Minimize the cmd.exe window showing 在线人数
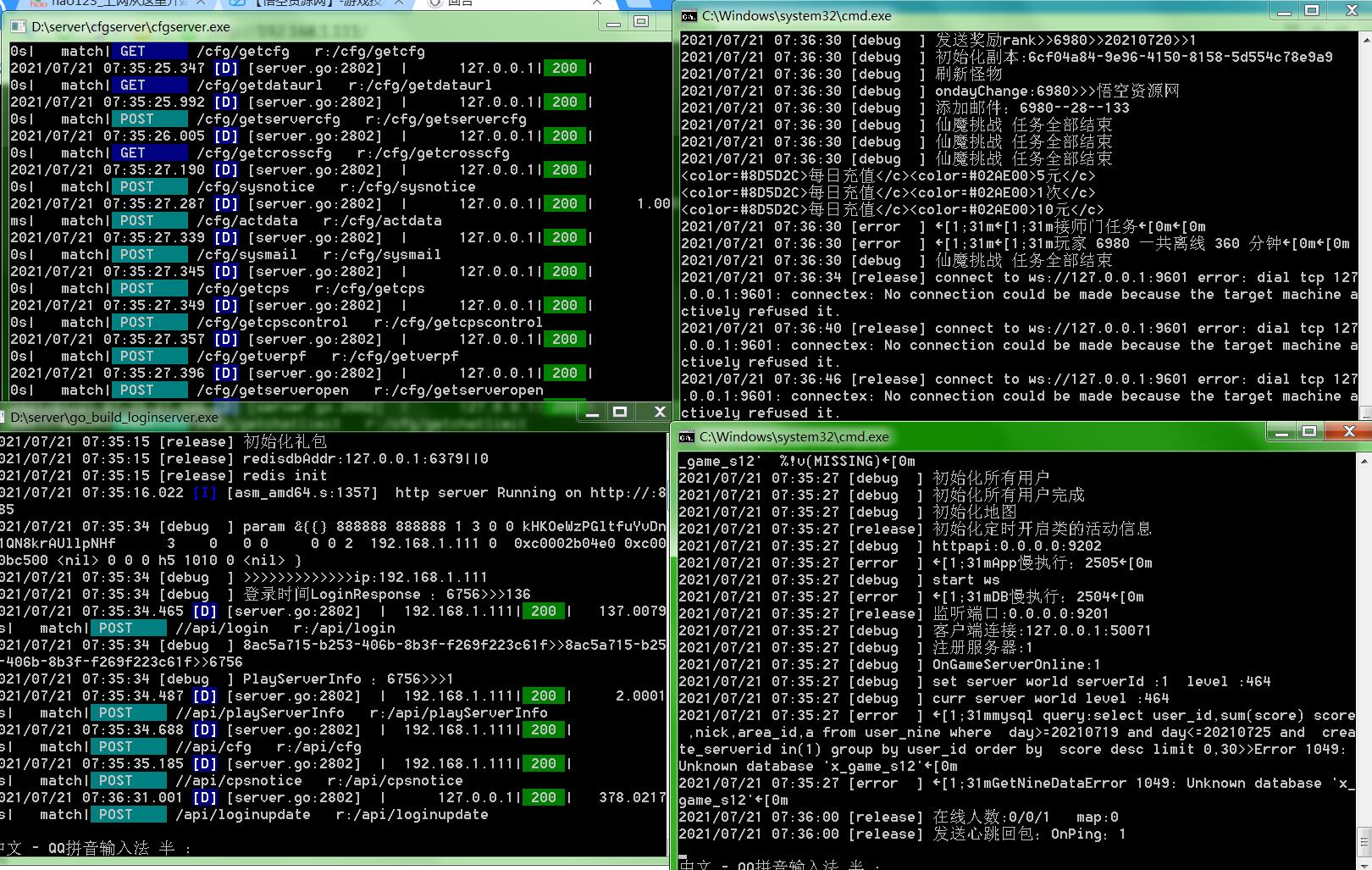This screenshot has width=1372, height=870. click(x=1282, y=432)
